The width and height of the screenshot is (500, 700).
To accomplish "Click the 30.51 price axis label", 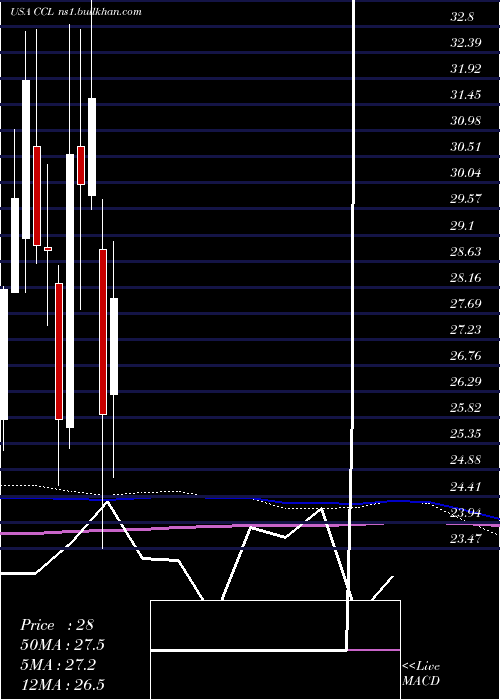I will (x=466, y=146).
